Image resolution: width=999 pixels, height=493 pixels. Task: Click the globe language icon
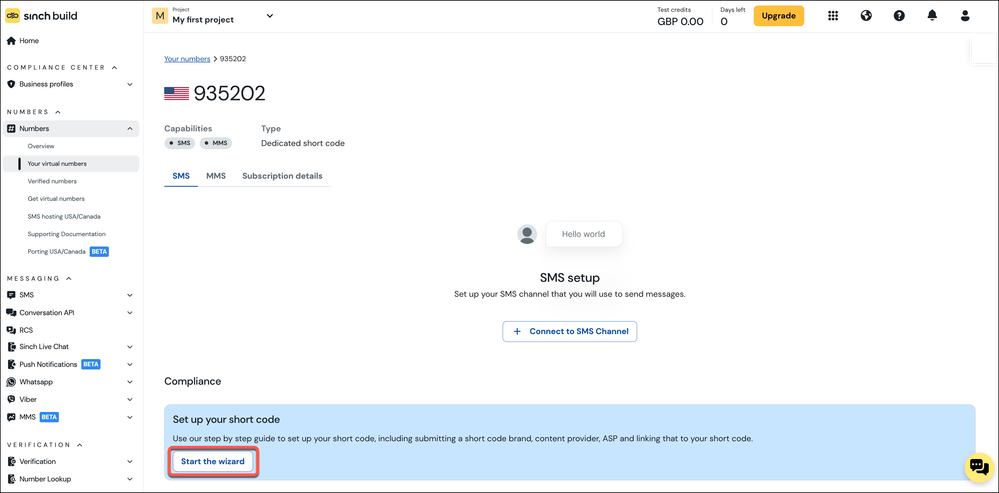[x=866, y=16]
